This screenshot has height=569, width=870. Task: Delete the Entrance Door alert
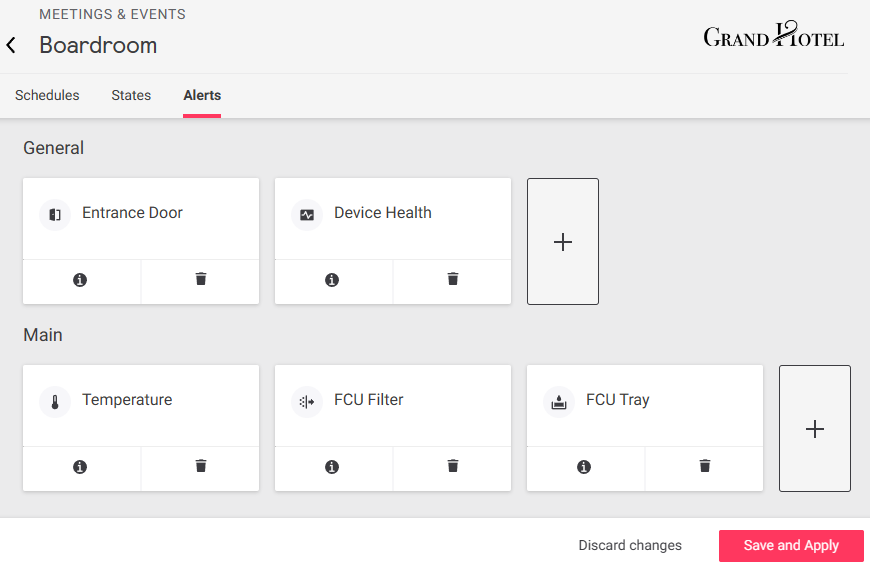tap(201, 280)
